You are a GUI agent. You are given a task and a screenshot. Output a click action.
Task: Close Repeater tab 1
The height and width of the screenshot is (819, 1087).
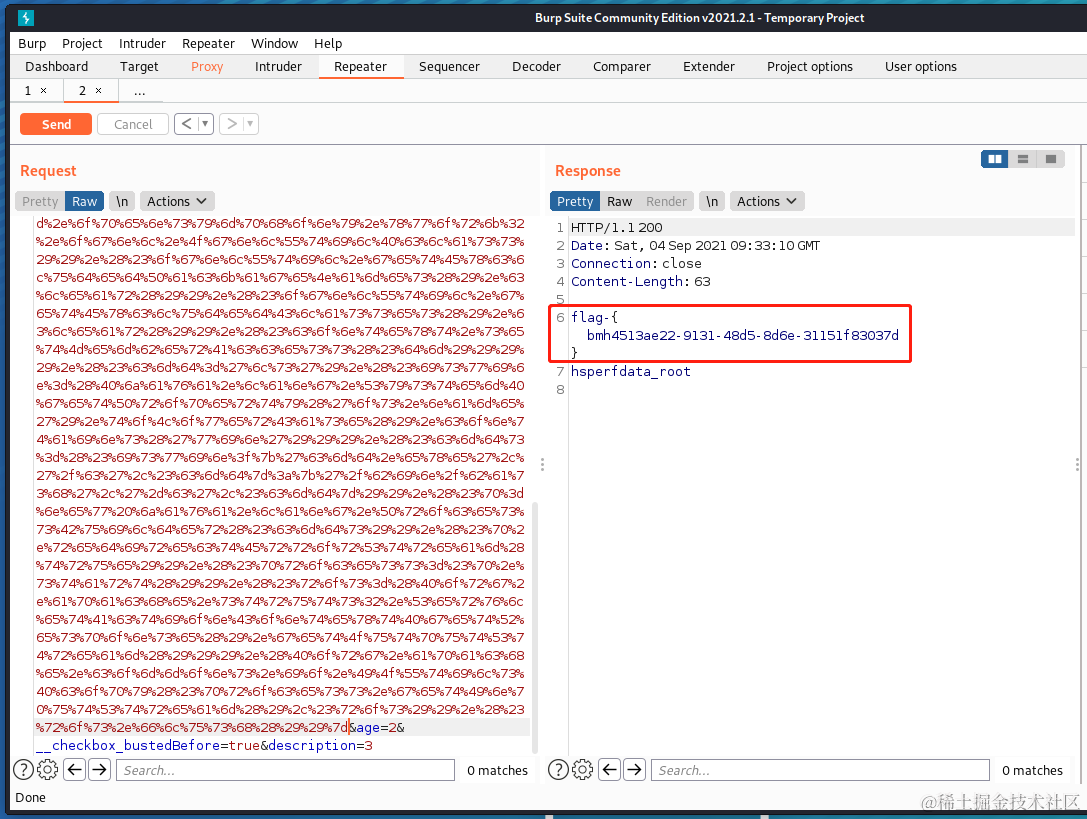(44, 91)
